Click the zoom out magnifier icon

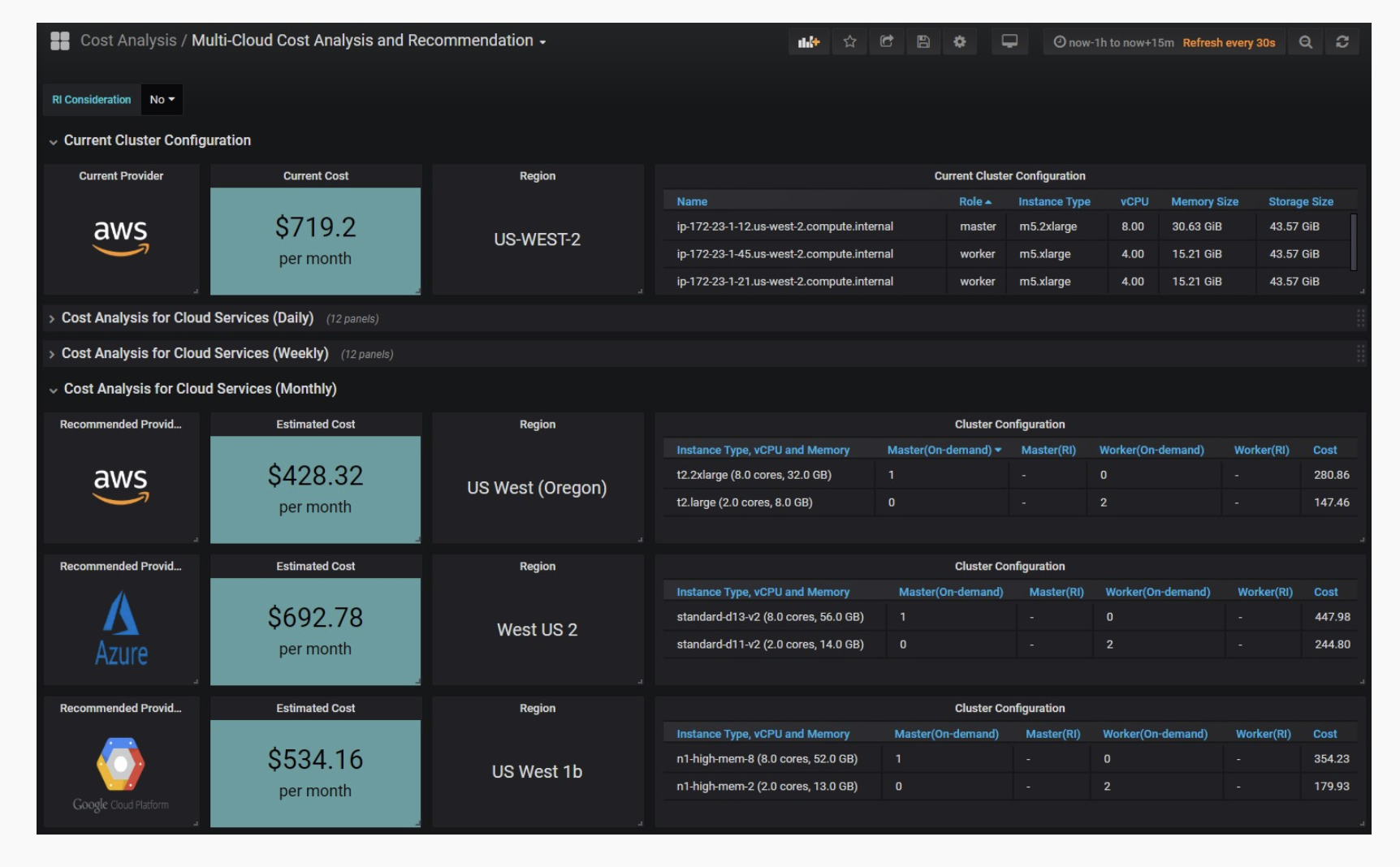1305,42
